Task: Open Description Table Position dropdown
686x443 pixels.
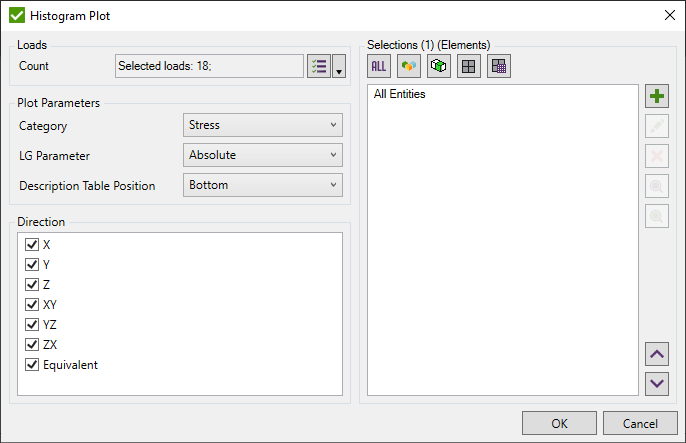Action: point(263,185)
